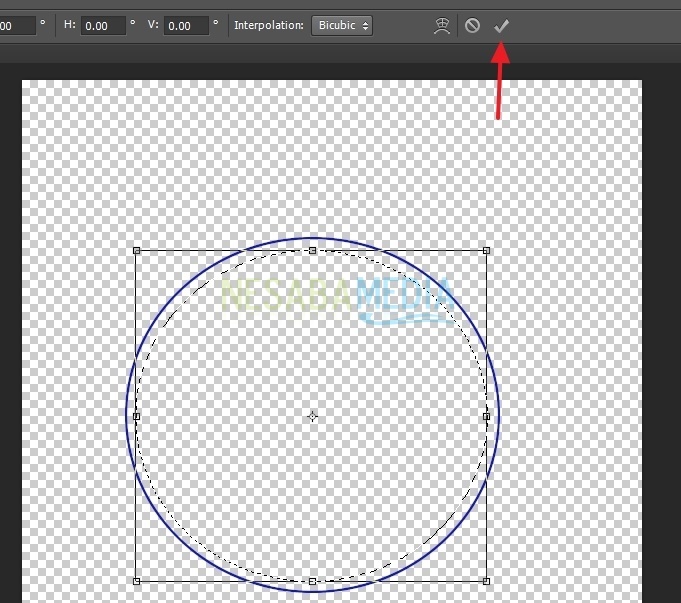
Task: Select the bottom-center transform handle
Action: (312, 581)
